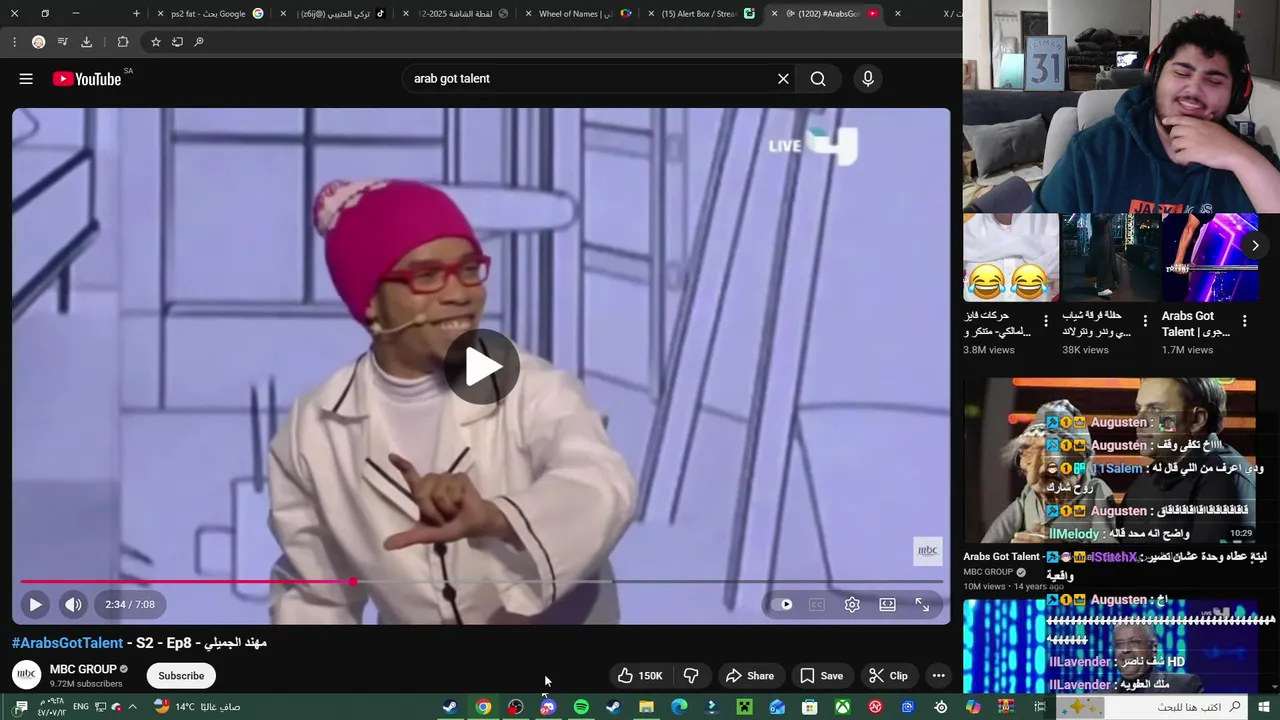Start voice search with microphone
The height and width of the screenshot is (720, 1280).
(x=868, y=79)
